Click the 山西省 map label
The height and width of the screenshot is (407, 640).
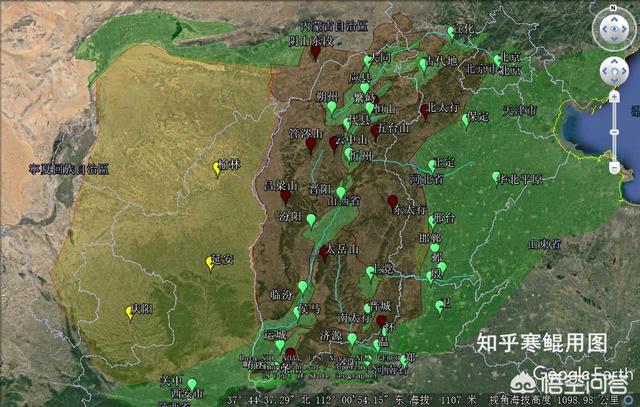[343, 201]
